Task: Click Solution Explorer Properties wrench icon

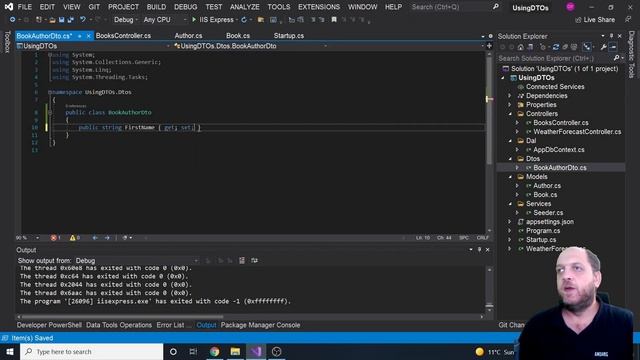Action: coord(603,47)
